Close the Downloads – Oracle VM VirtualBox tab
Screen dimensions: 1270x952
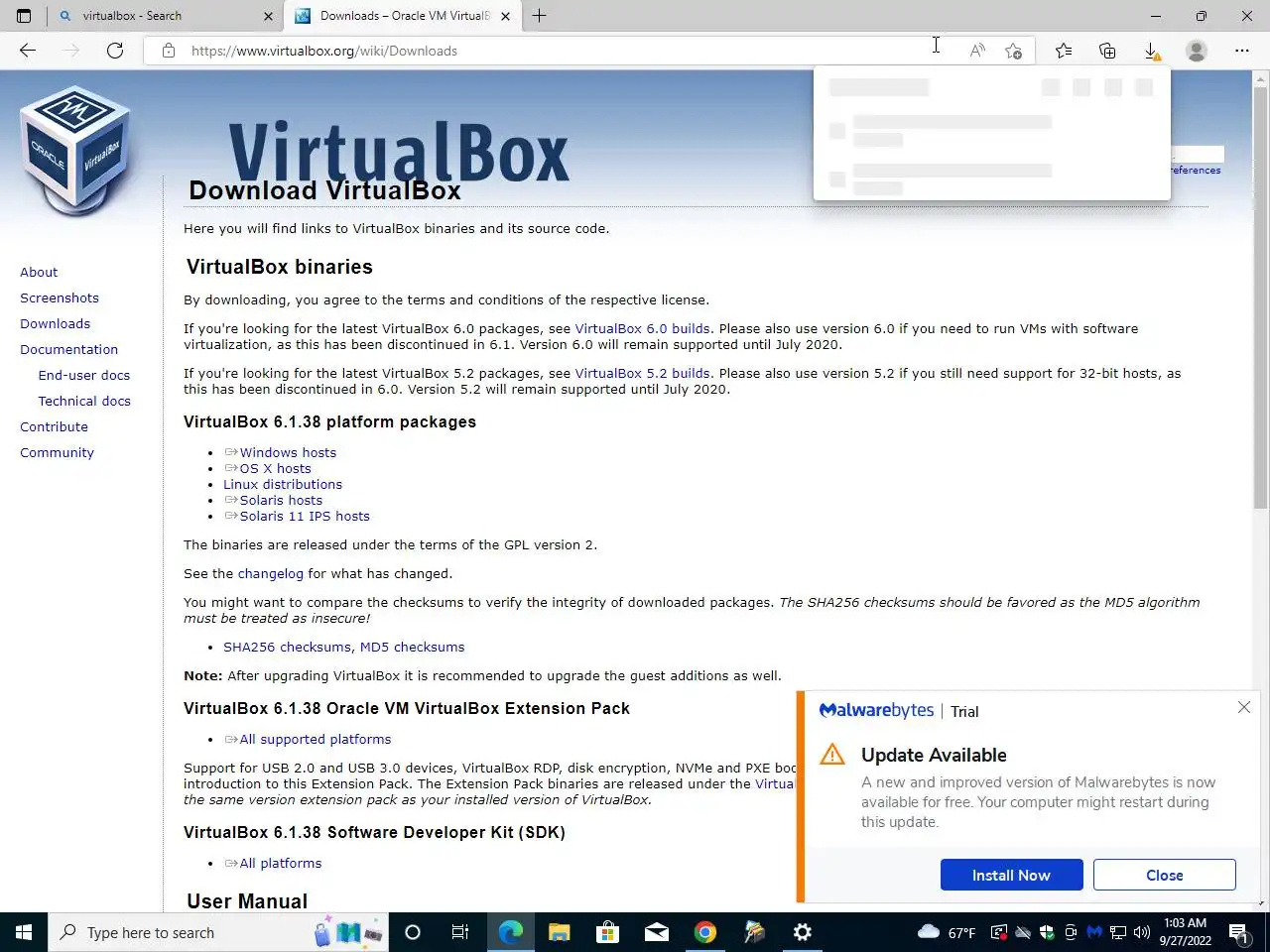click(505, 16)
